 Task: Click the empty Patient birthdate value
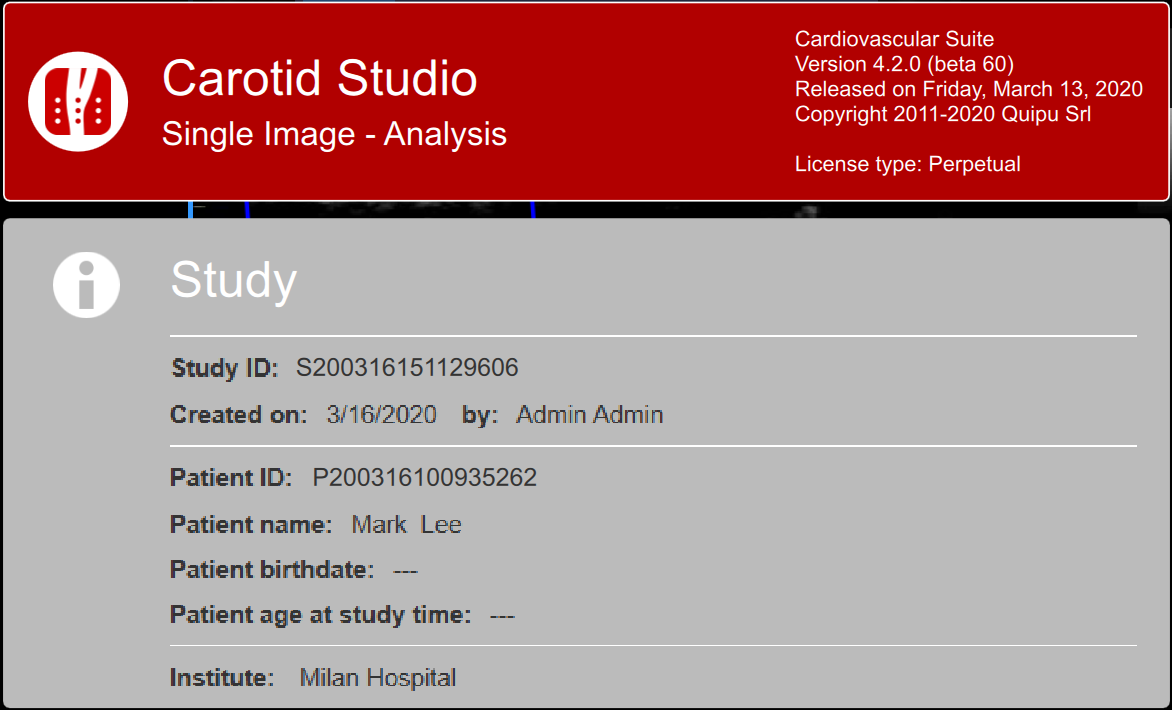pos(405,571)
